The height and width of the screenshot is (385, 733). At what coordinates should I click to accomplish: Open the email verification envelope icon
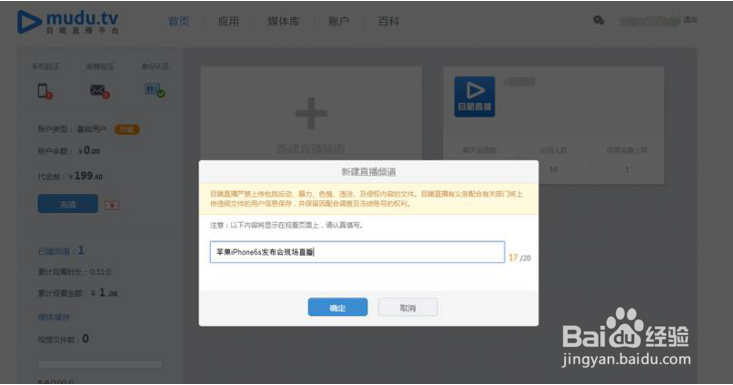(x=100, y=91)
